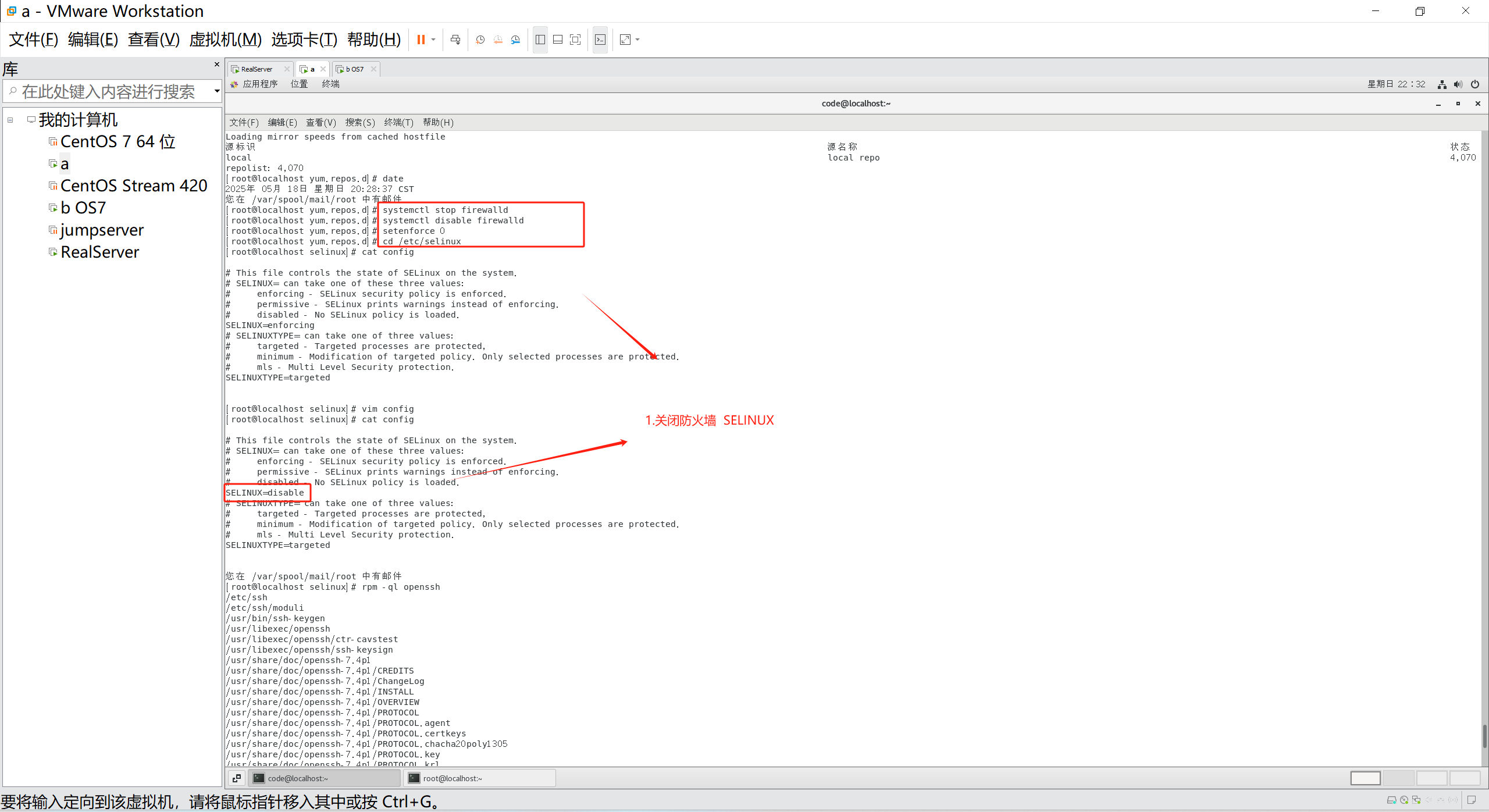
Task: Click the terminal vertical scrollbar thumb
Action: (x=1484, y=736)
